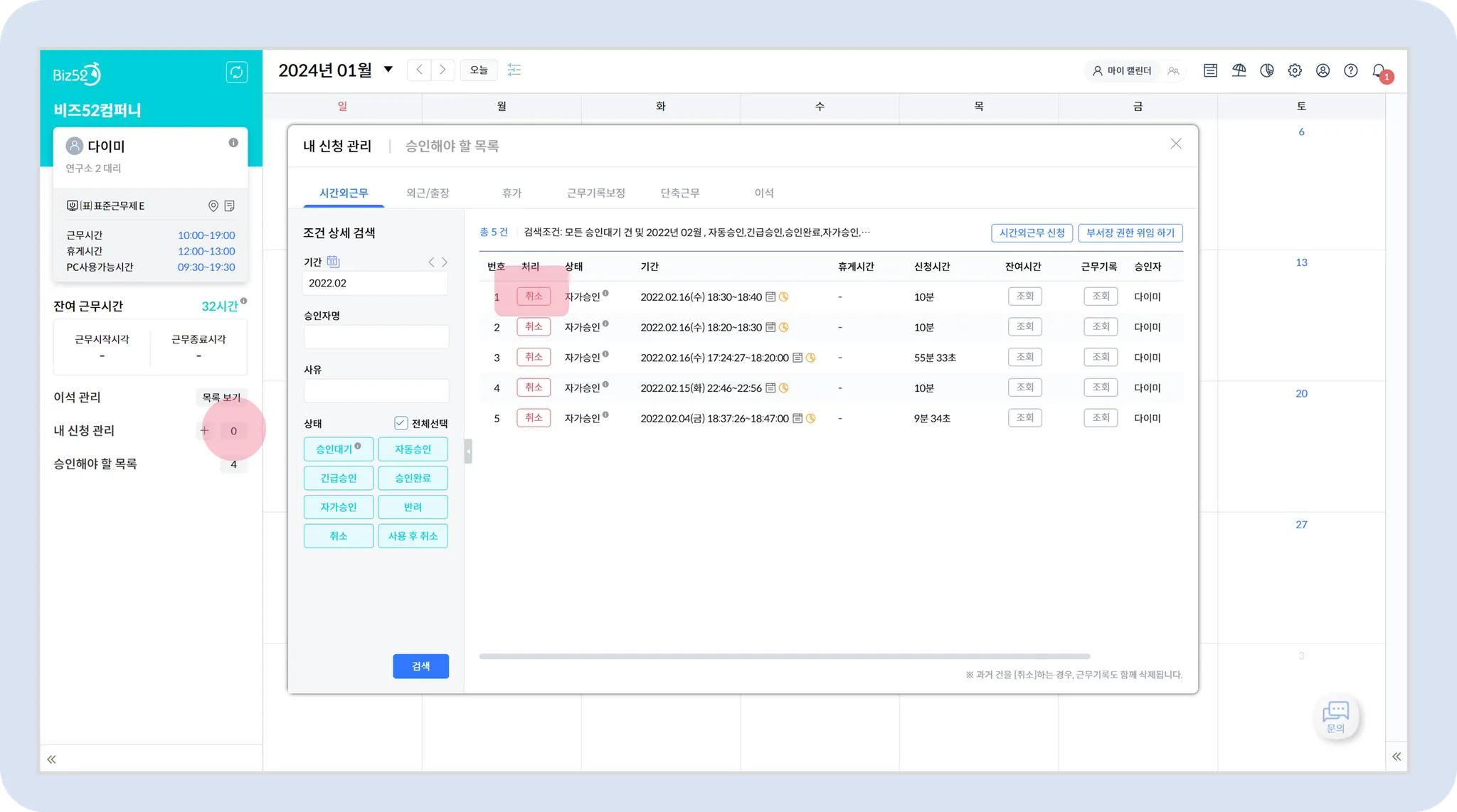Collapse the search condition panel handle
Viewport: 1457px width, 812px height.
(x=468, y=452)
